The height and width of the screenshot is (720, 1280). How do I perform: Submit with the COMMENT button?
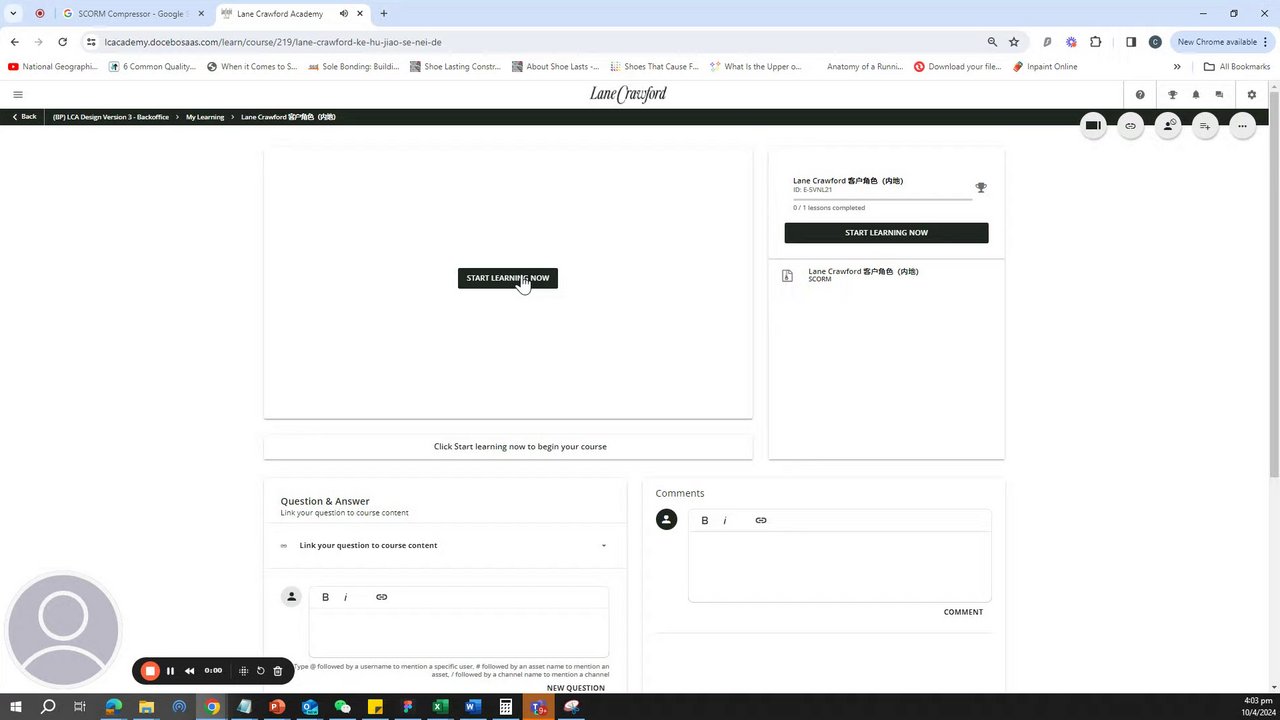[x=963, y=612]
